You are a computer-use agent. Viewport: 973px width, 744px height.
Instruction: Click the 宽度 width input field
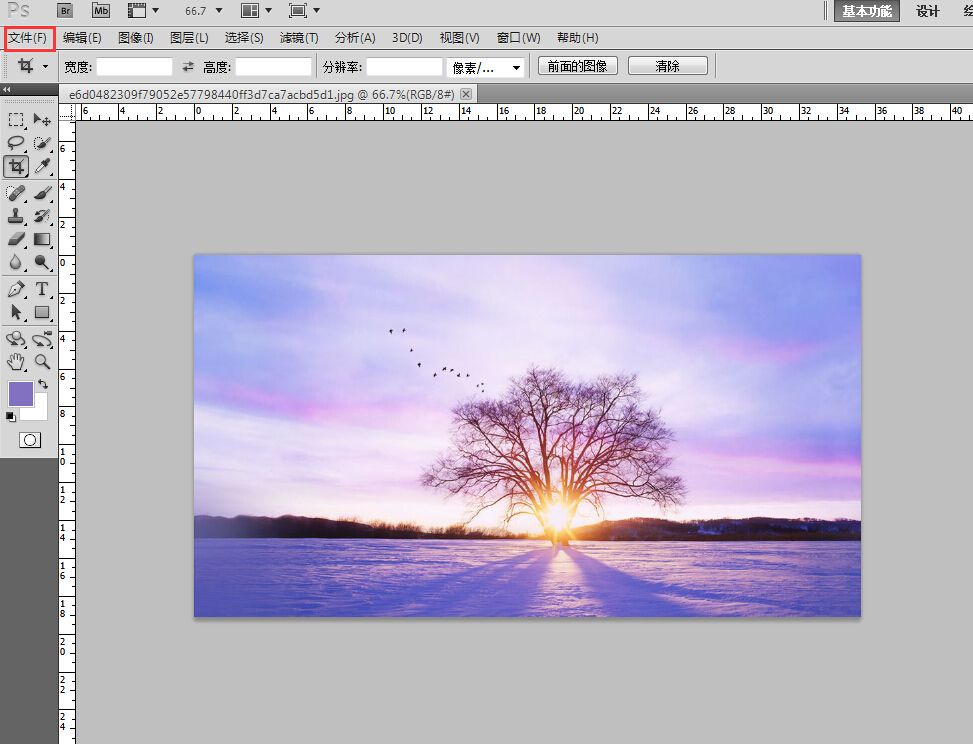(134, 67)
